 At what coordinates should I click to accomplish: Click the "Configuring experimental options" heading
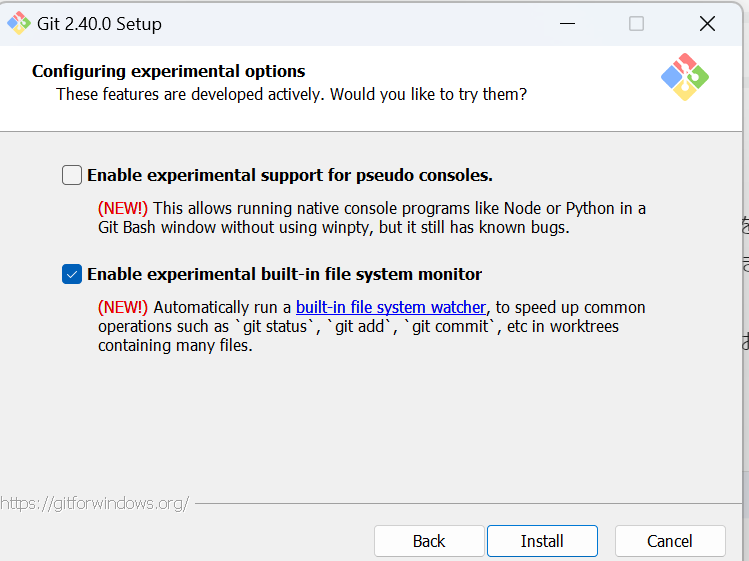click(169, 71)
